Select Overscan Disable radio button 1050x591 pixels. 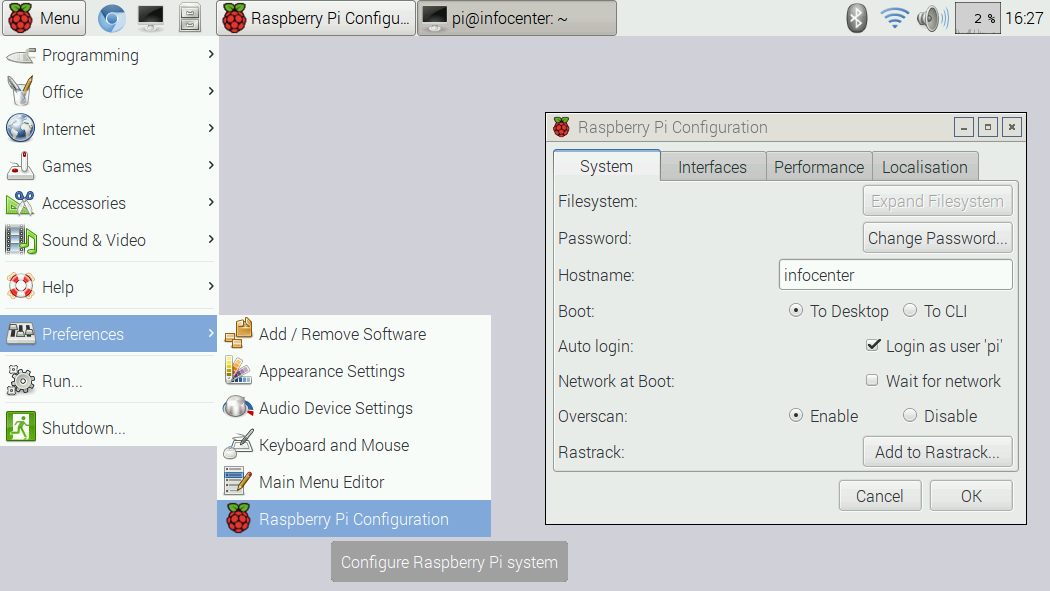pyautogui.click(x=909, y=415)
